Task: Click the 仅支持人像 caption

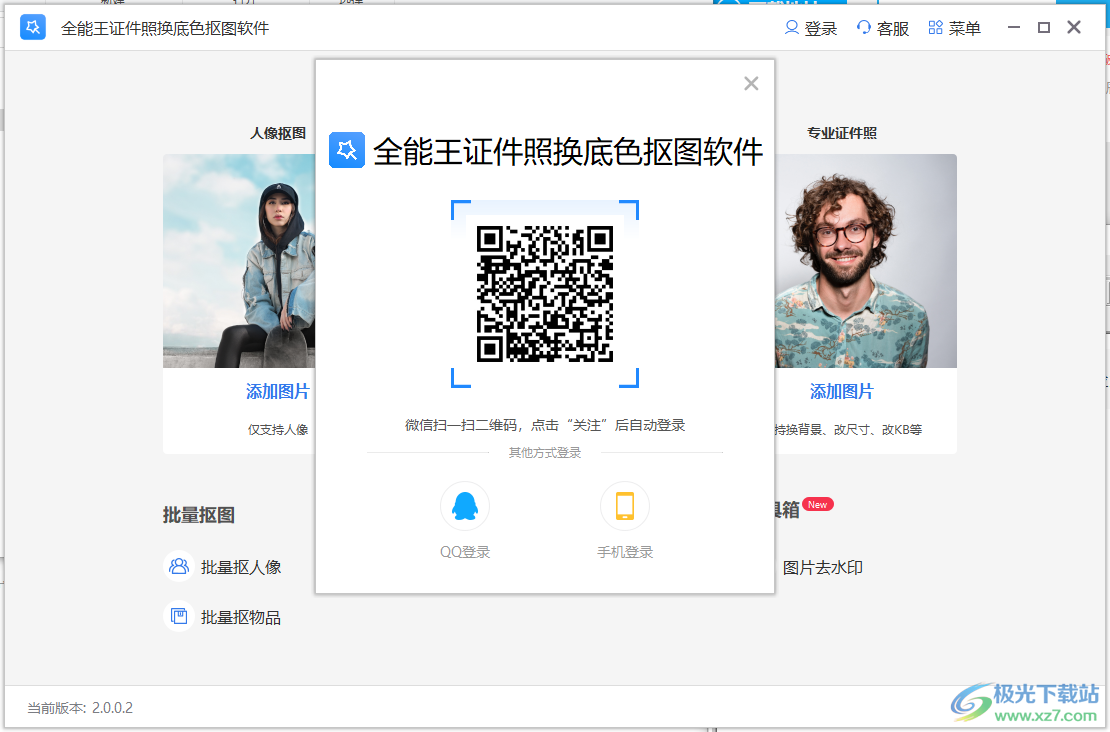Action: pos(278,430)
